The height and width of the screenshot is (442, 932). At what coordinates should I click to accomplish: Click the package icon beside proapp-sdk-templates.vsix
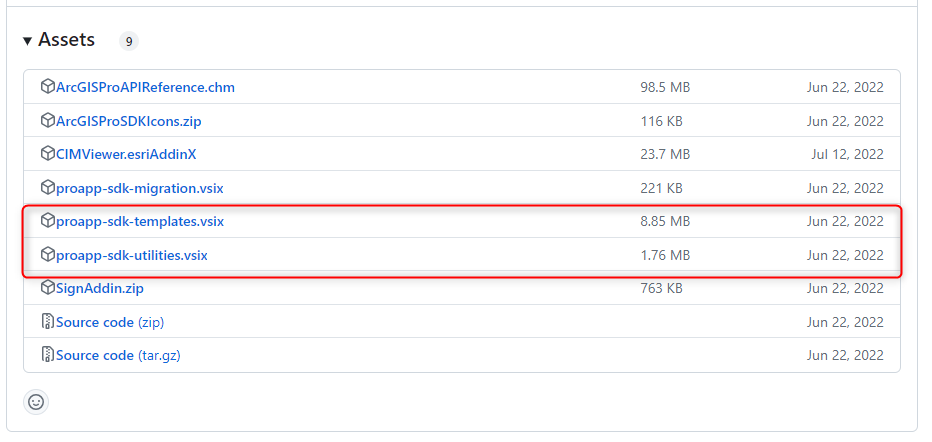click(47, 221)
